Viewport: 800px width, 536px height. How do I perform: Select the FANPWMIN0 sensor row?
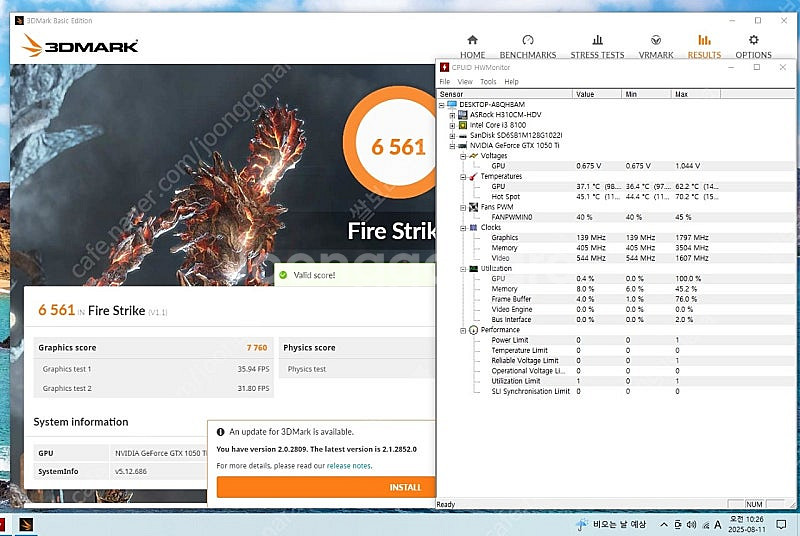click(616, 217)
